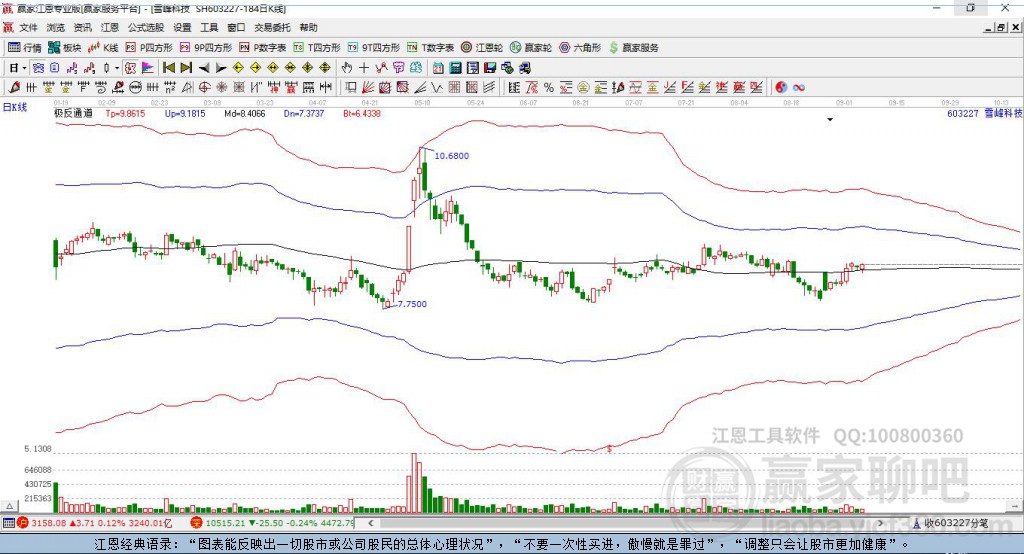Click the Bt=6.4338 indicator value
The image size is (1024, 554).
pyautogui.click(x=362, y=113)
